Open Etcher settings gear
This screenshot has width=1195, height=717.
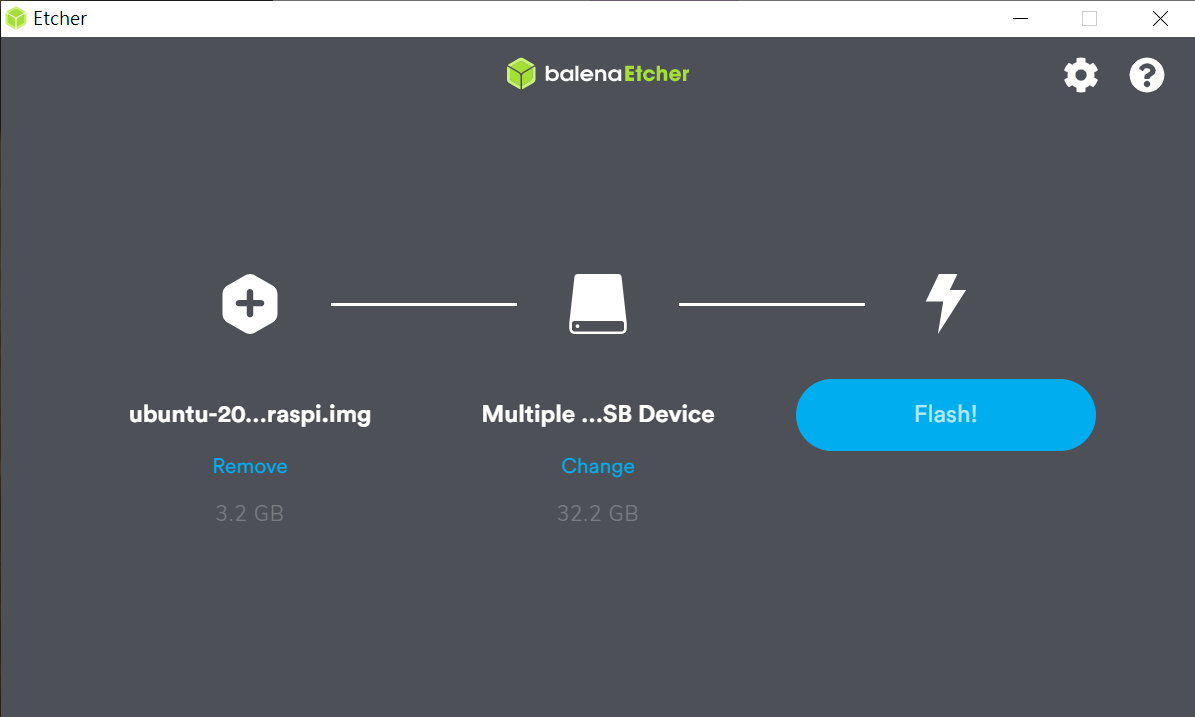1081,75
